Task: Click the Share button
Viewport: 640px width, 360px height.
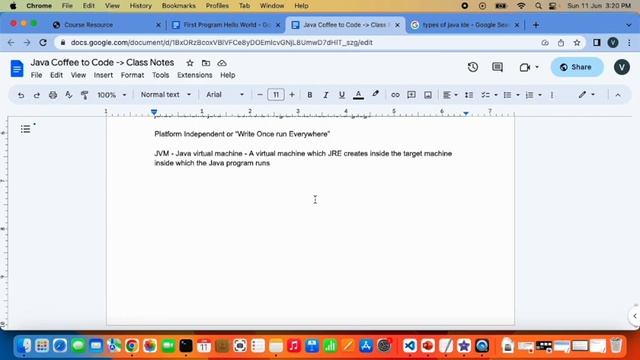Action: [x=577, y=67]
